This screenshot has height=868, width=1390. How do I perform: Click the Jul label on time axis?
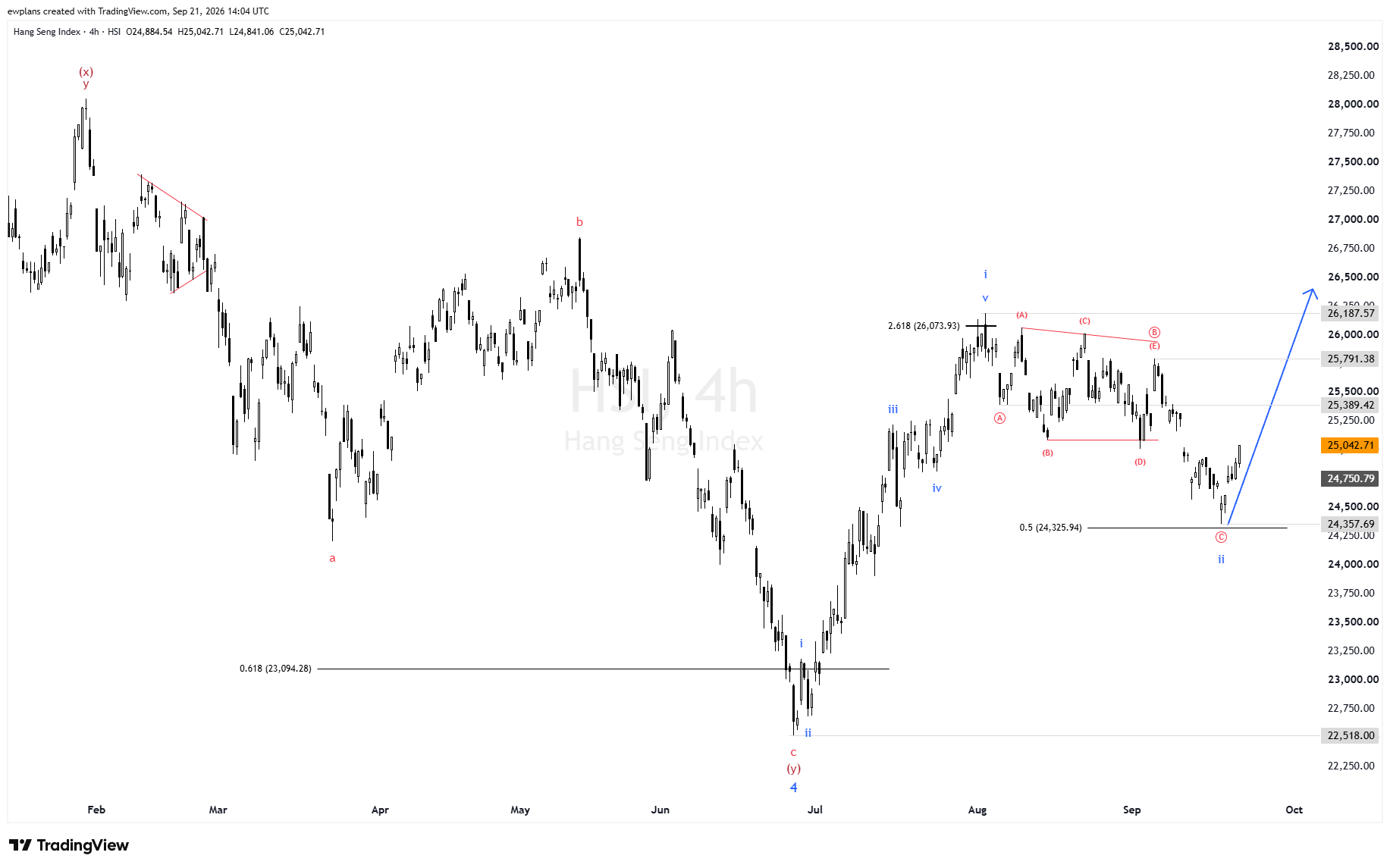click(815, 810)
